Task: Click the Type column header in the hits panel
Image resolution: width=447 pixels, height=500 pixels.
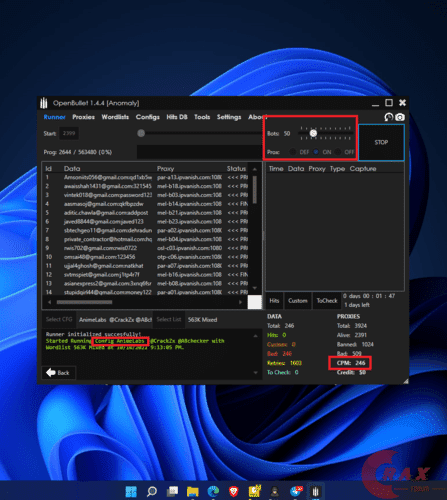Action: pyautogui.click(x=337, y=169)
